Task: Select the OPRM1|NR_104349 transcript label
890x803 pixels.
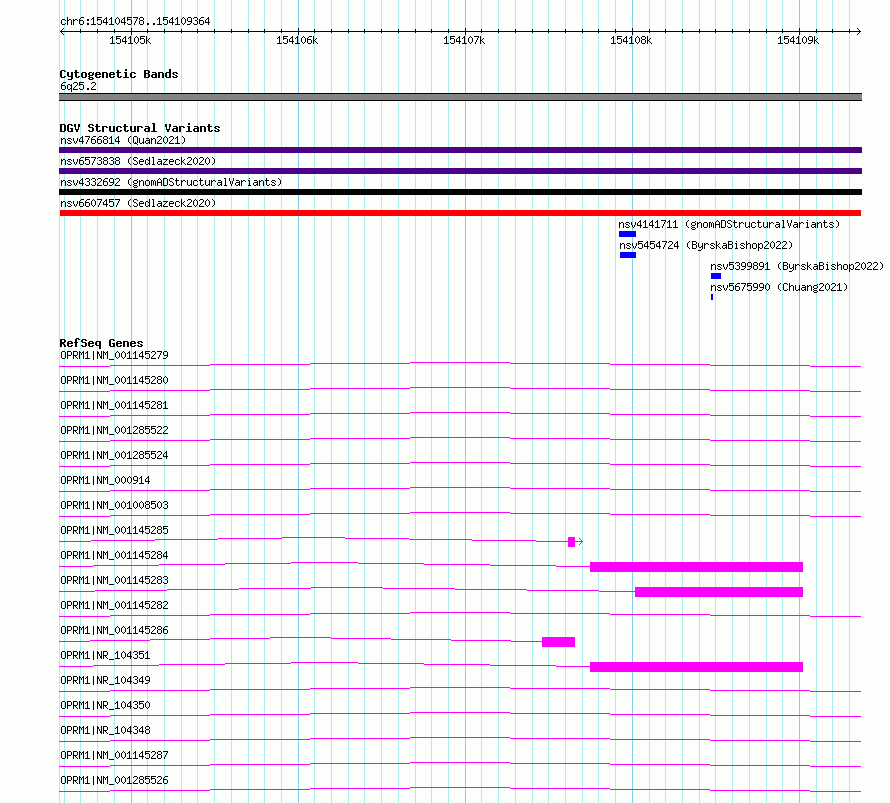Action: coord(105,680)
